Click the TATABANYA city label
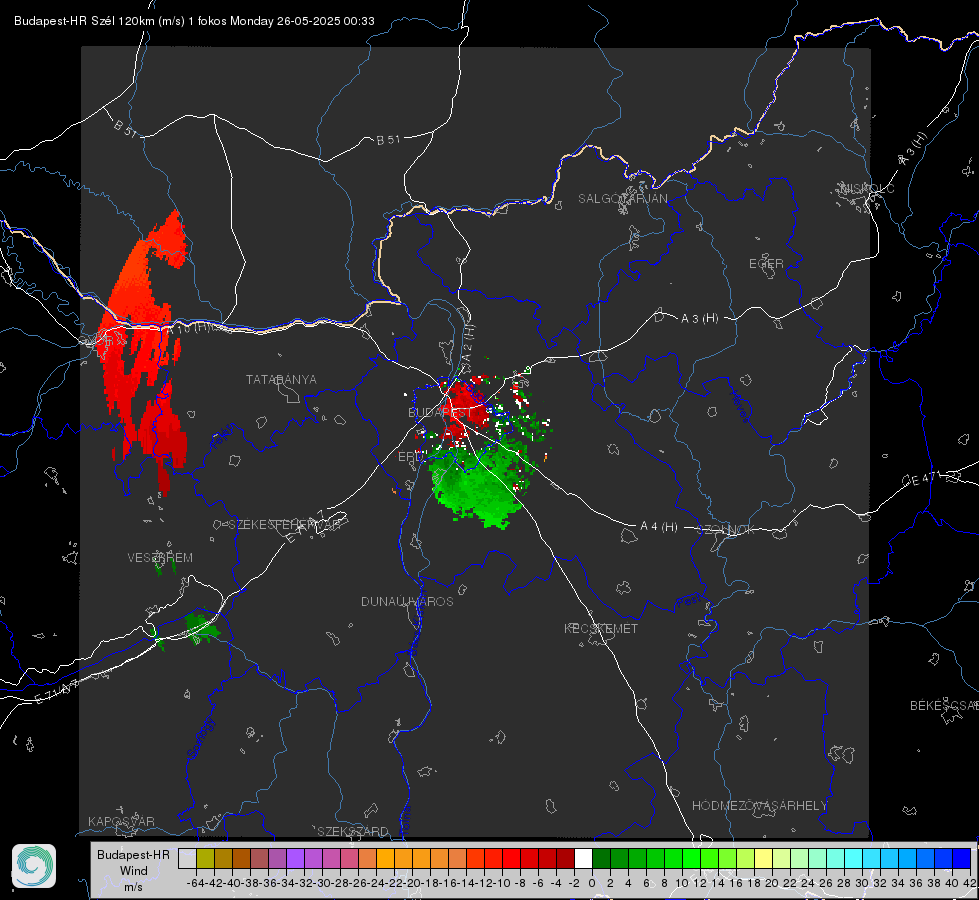The height and width of the screenshot is (900, 979). pos(281,379)
